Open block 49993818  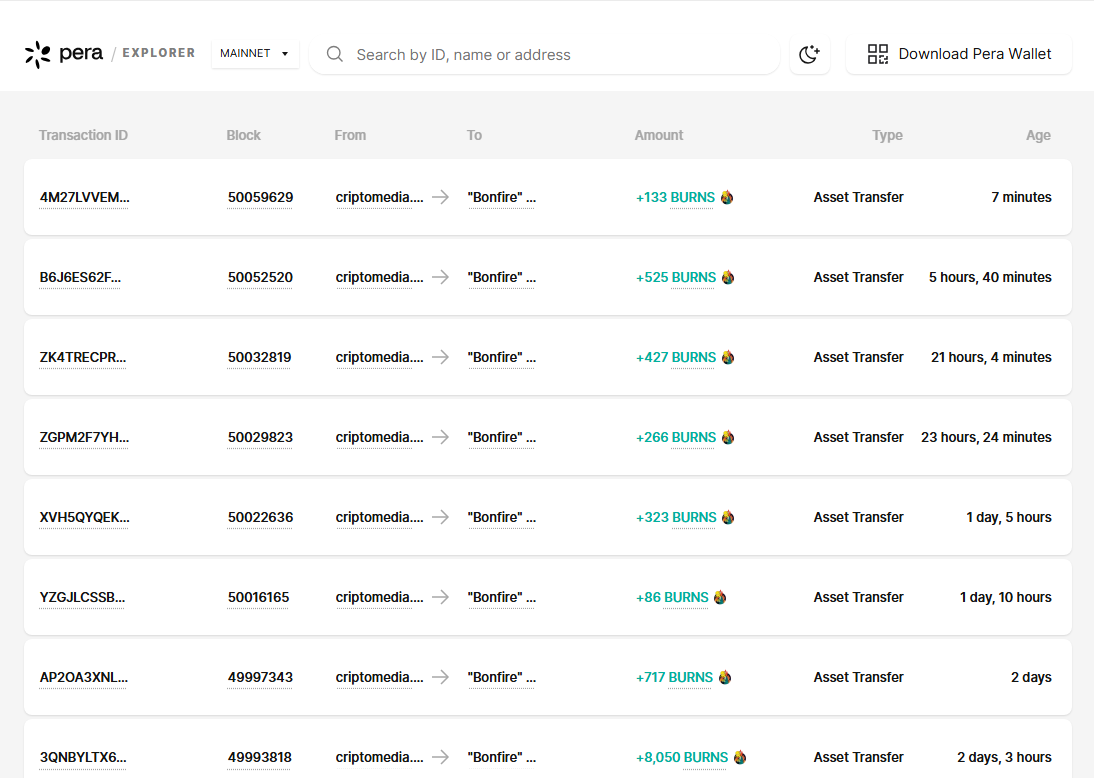point(260,758)
